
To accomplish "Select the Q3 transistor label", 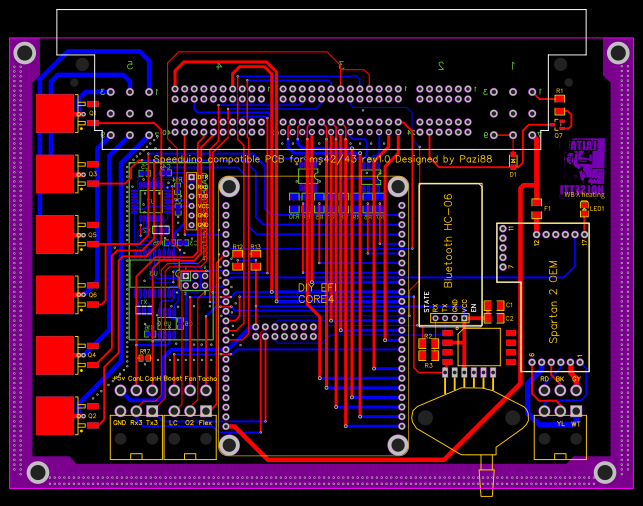I will coord(93,174).
